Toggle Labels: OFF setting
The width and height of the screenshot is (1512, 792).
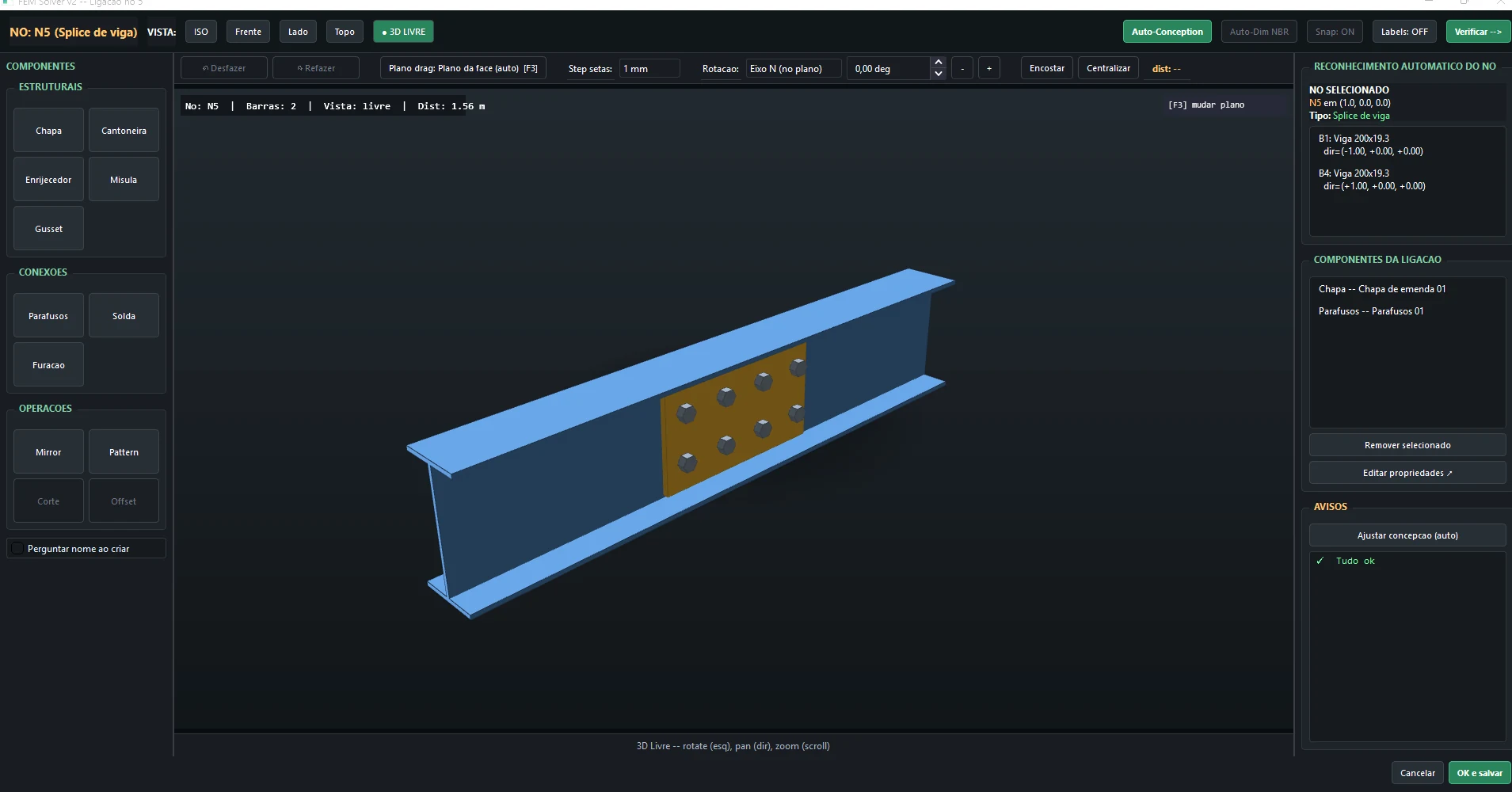[x=1404, y=32]
